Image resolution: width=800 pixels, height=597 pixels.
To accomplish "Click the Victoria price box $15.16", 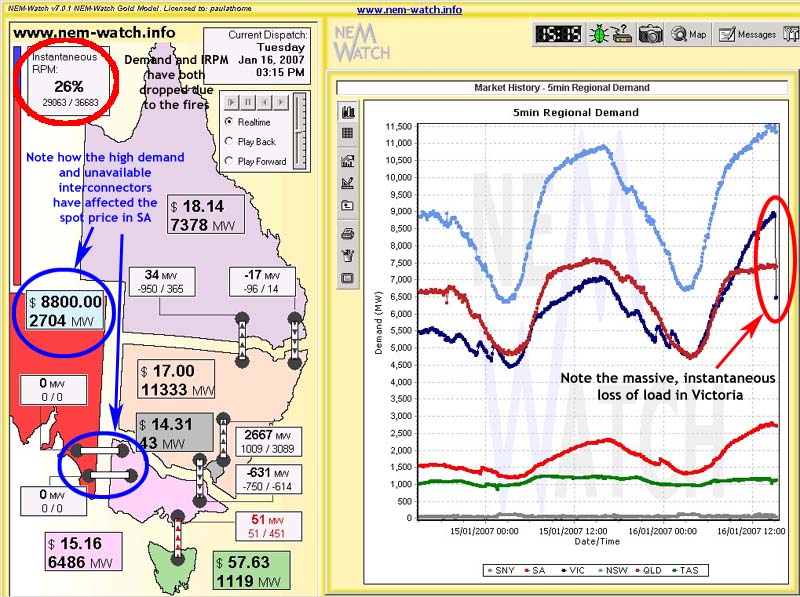I will tap(83, 552).
